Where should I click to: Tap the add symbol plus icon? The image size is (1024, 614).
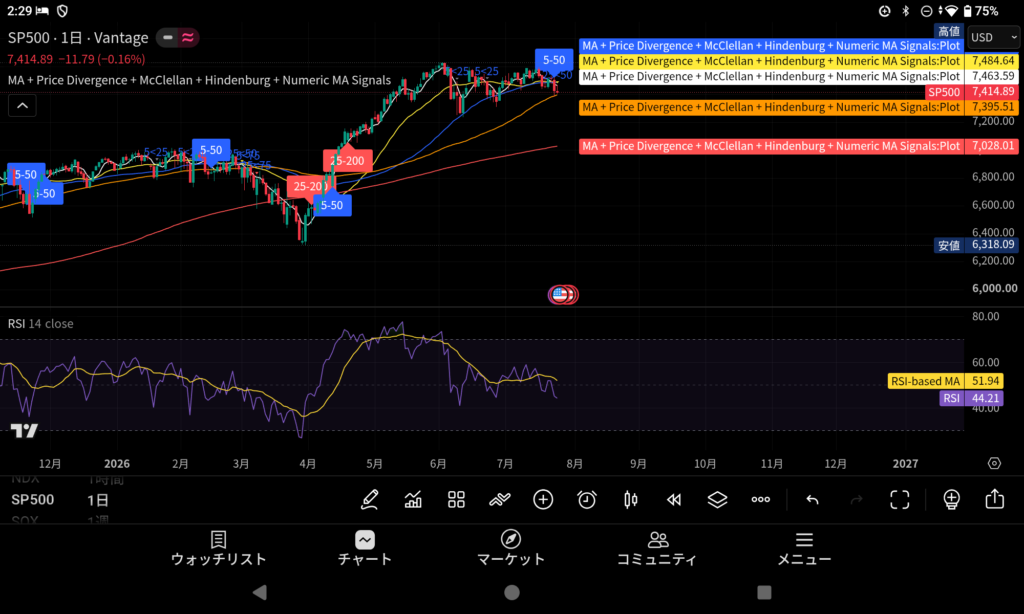pyautogui.click(x=543, y=500)
